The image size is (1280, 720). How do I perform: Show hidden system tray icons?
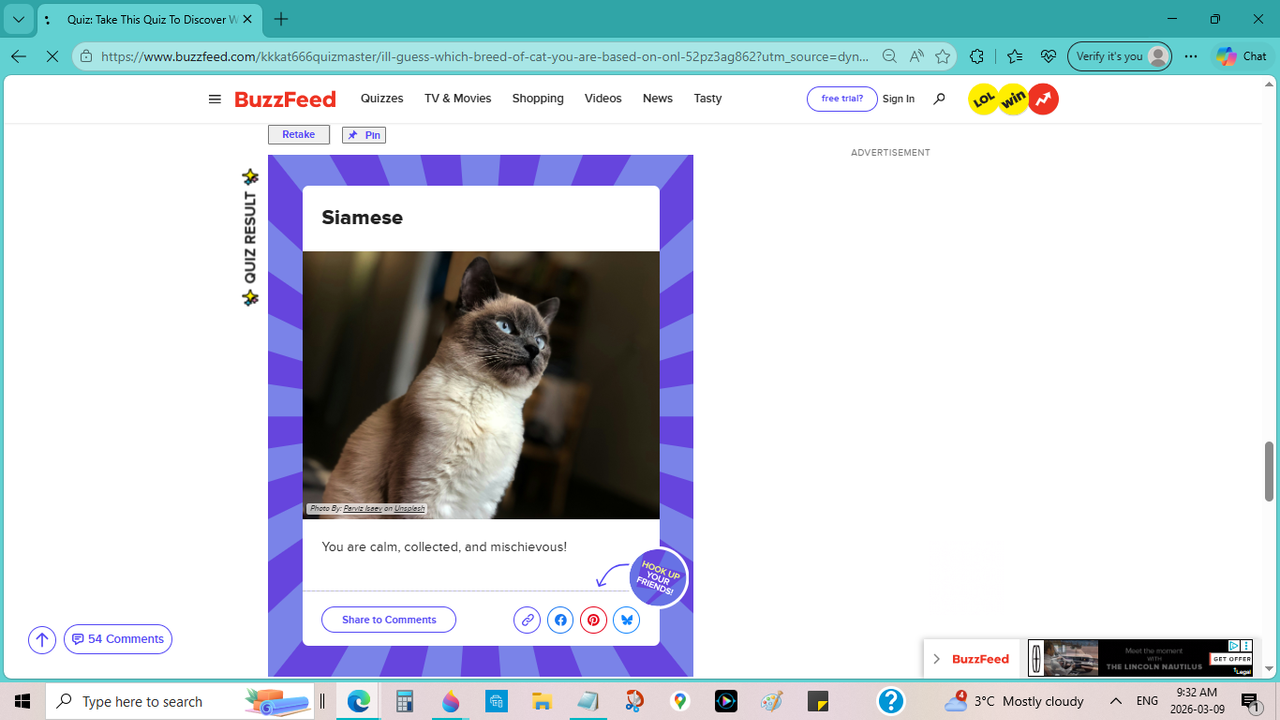1116,701
